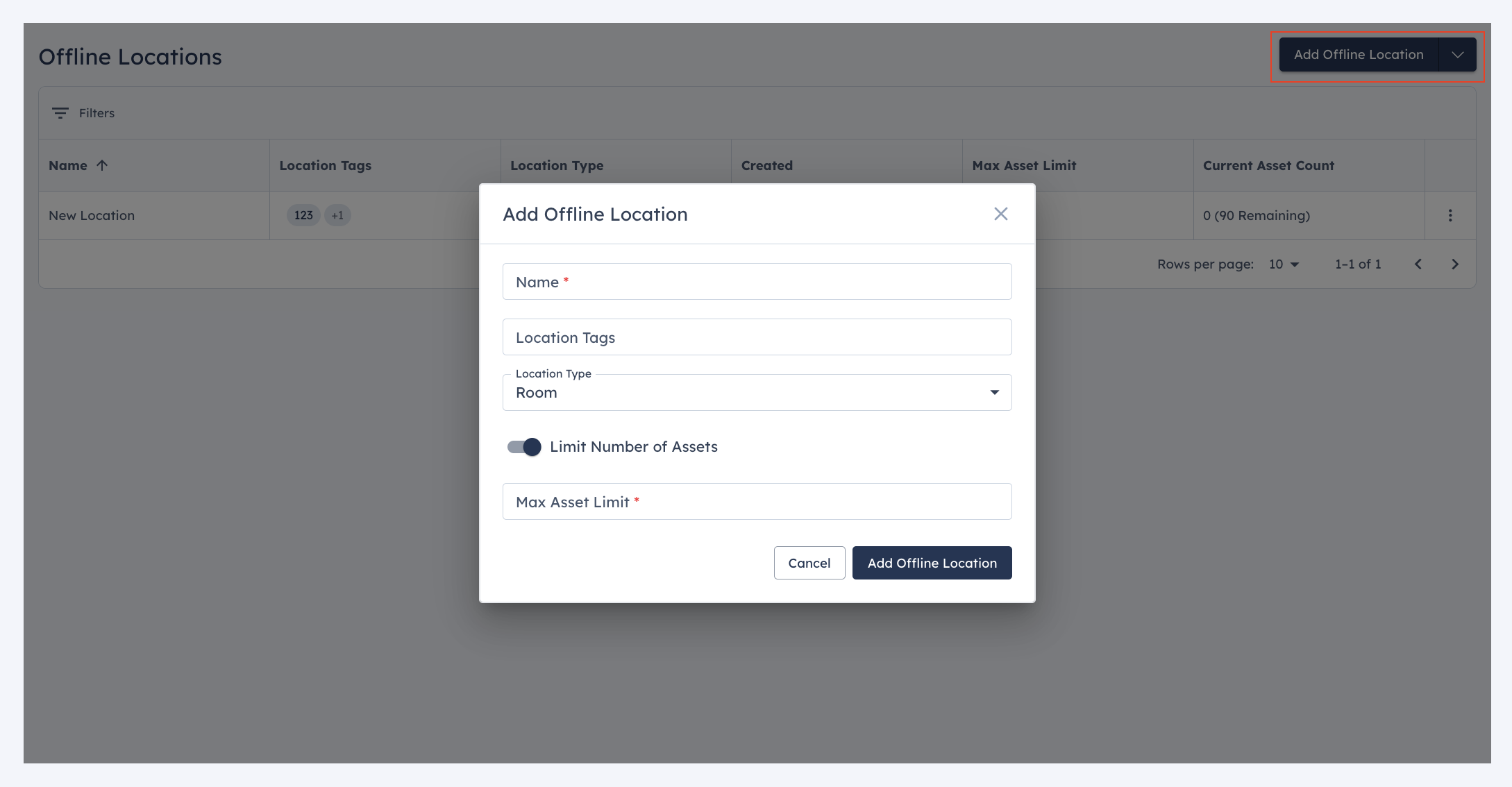Click the Name input field

(757, 282)
